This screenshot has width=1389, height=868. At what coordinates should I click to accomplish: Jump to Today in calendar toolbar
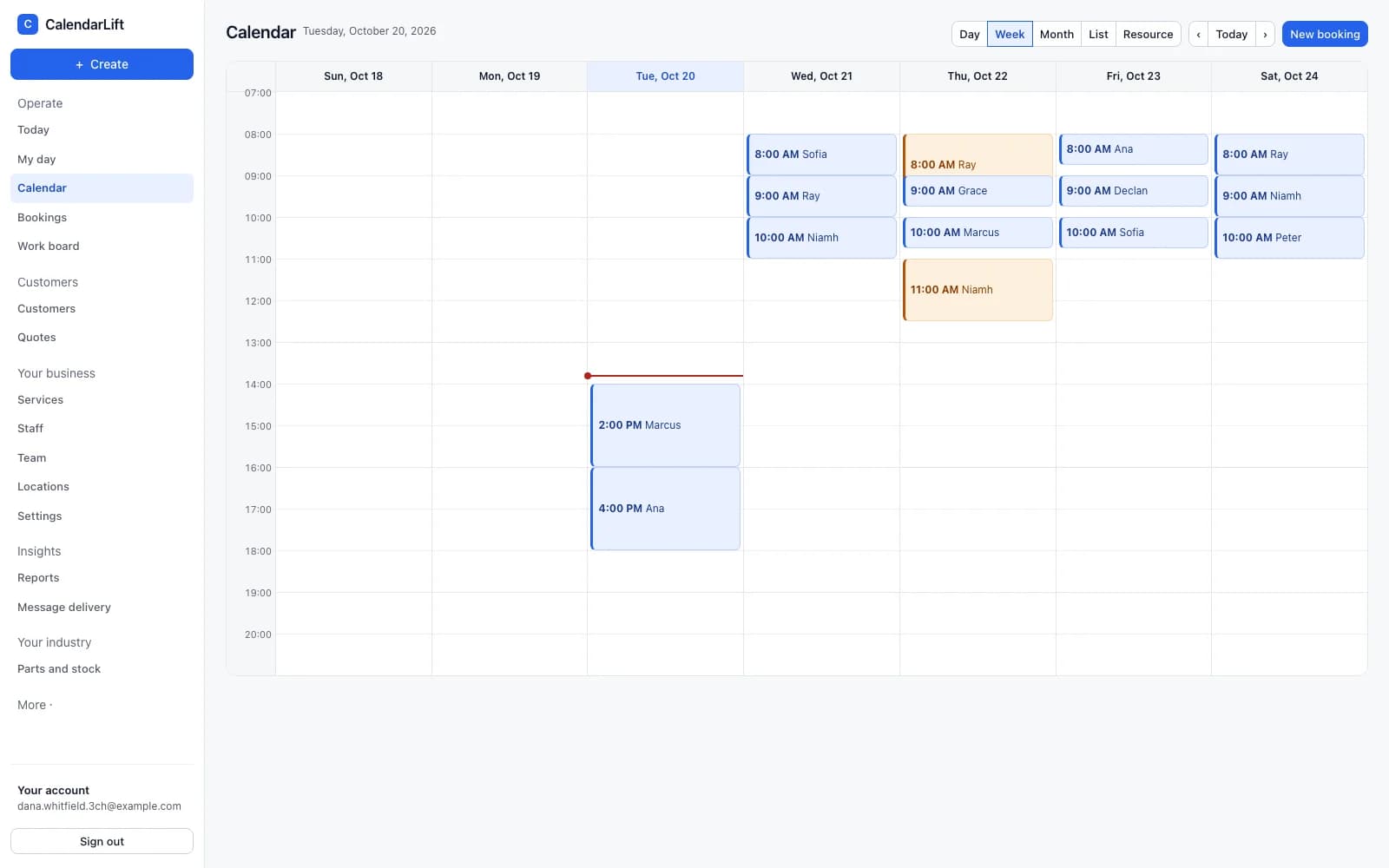(x=1231, y=34)
